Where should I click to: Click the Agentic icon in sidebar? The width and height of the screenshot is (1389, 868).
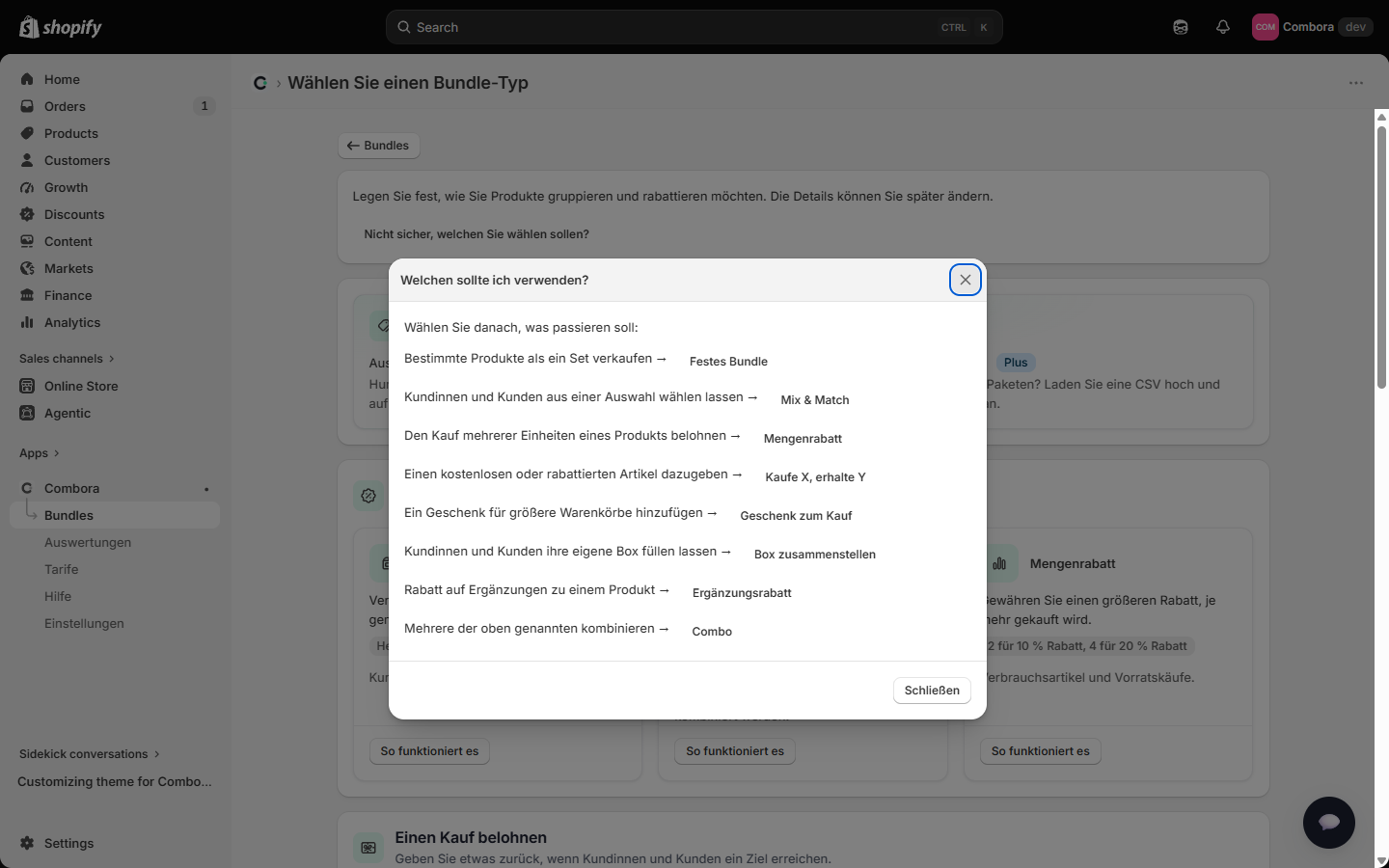click(27, 413)
